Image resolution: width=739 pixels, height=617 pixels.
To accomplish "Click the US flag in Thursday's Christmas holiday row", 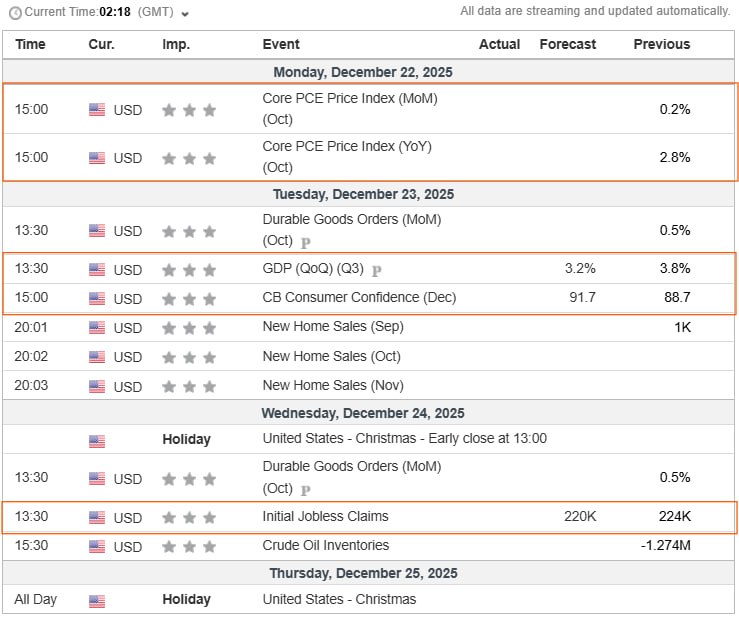I will pos(97,600).
